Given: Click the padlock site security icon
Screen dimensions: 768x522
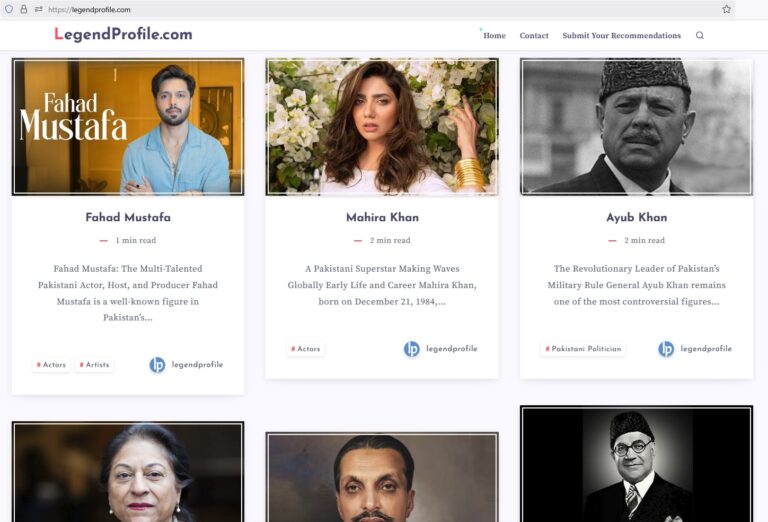Looking at the screenshot, I should (x=24, y=9).
